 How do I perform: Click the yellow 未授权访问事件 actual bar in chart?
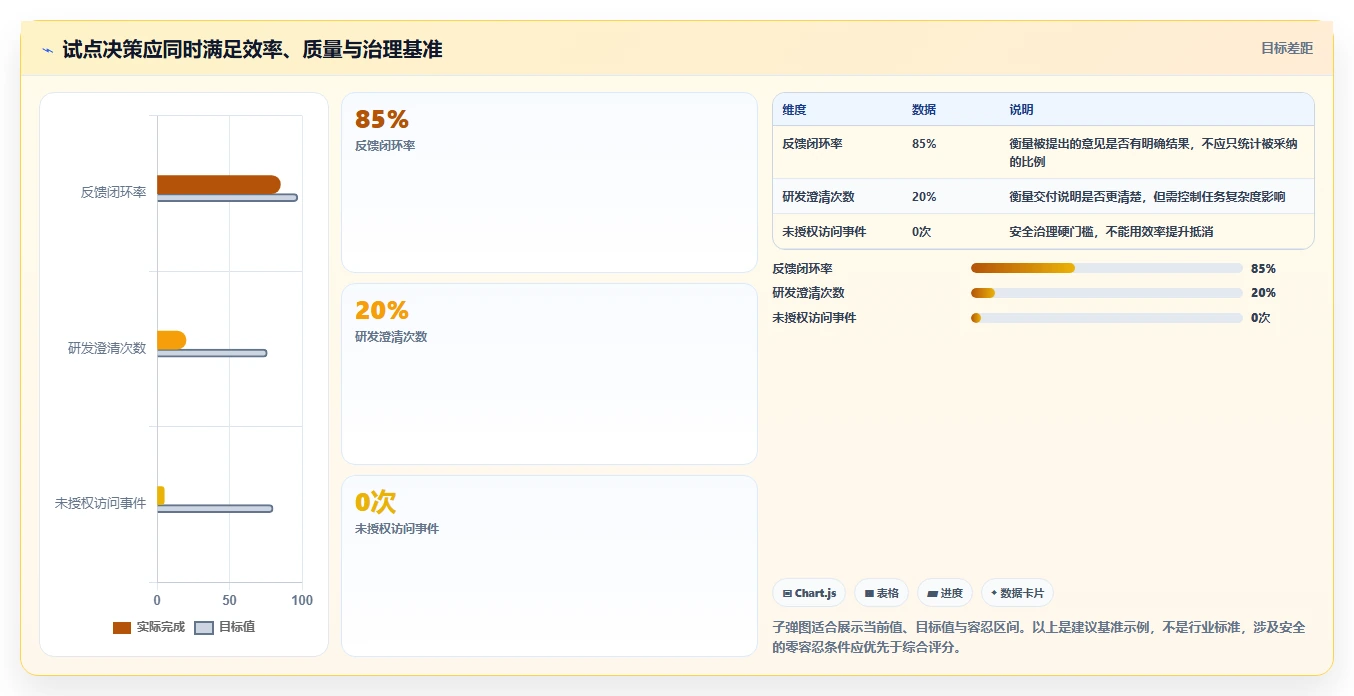coord(161,495)
